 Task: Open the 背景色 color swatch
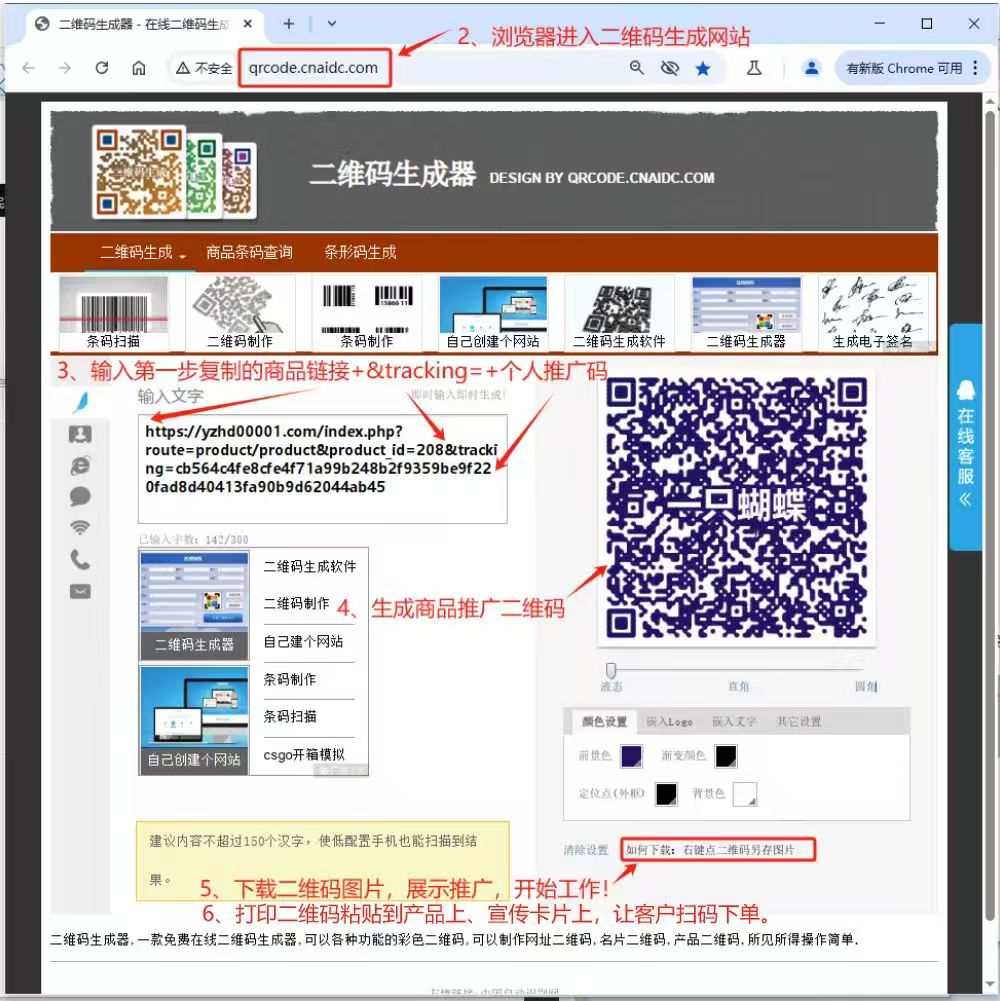coord(745,794)
